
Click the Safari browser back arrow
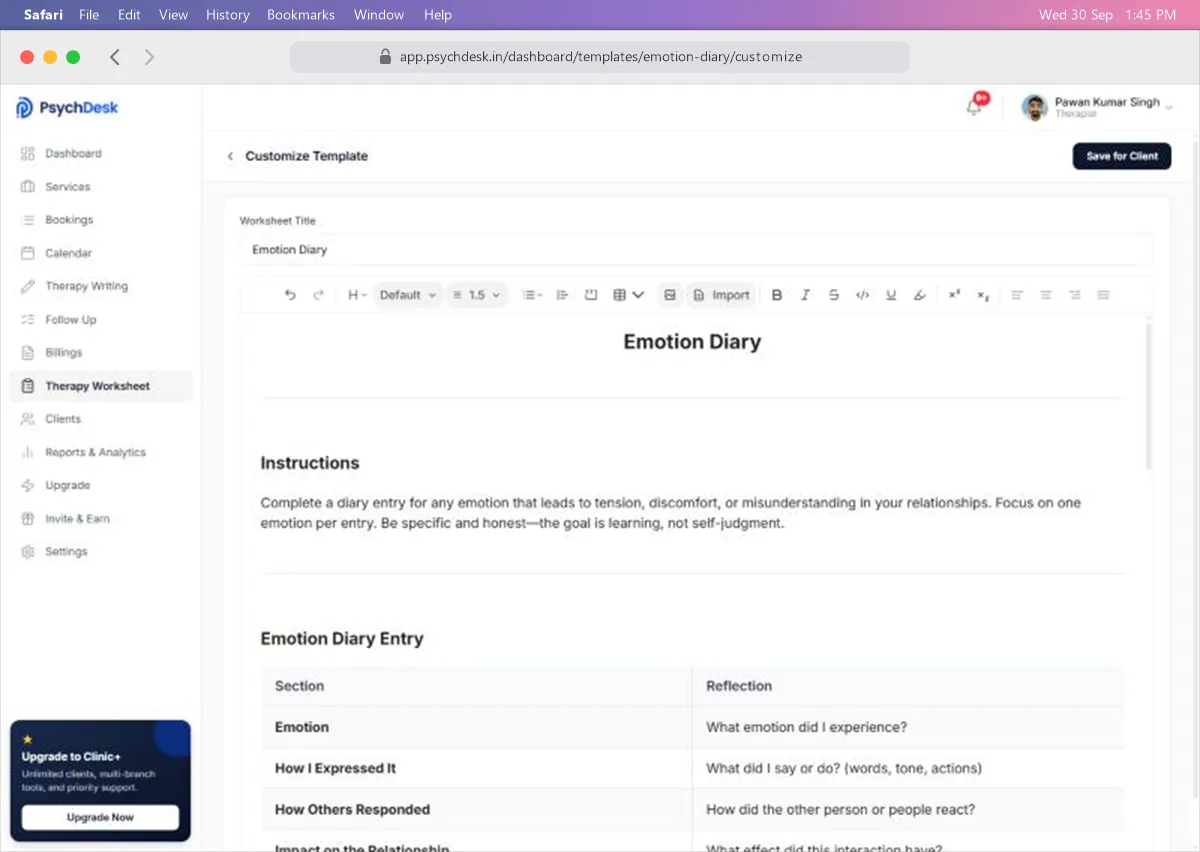click(x=115, y=57)
